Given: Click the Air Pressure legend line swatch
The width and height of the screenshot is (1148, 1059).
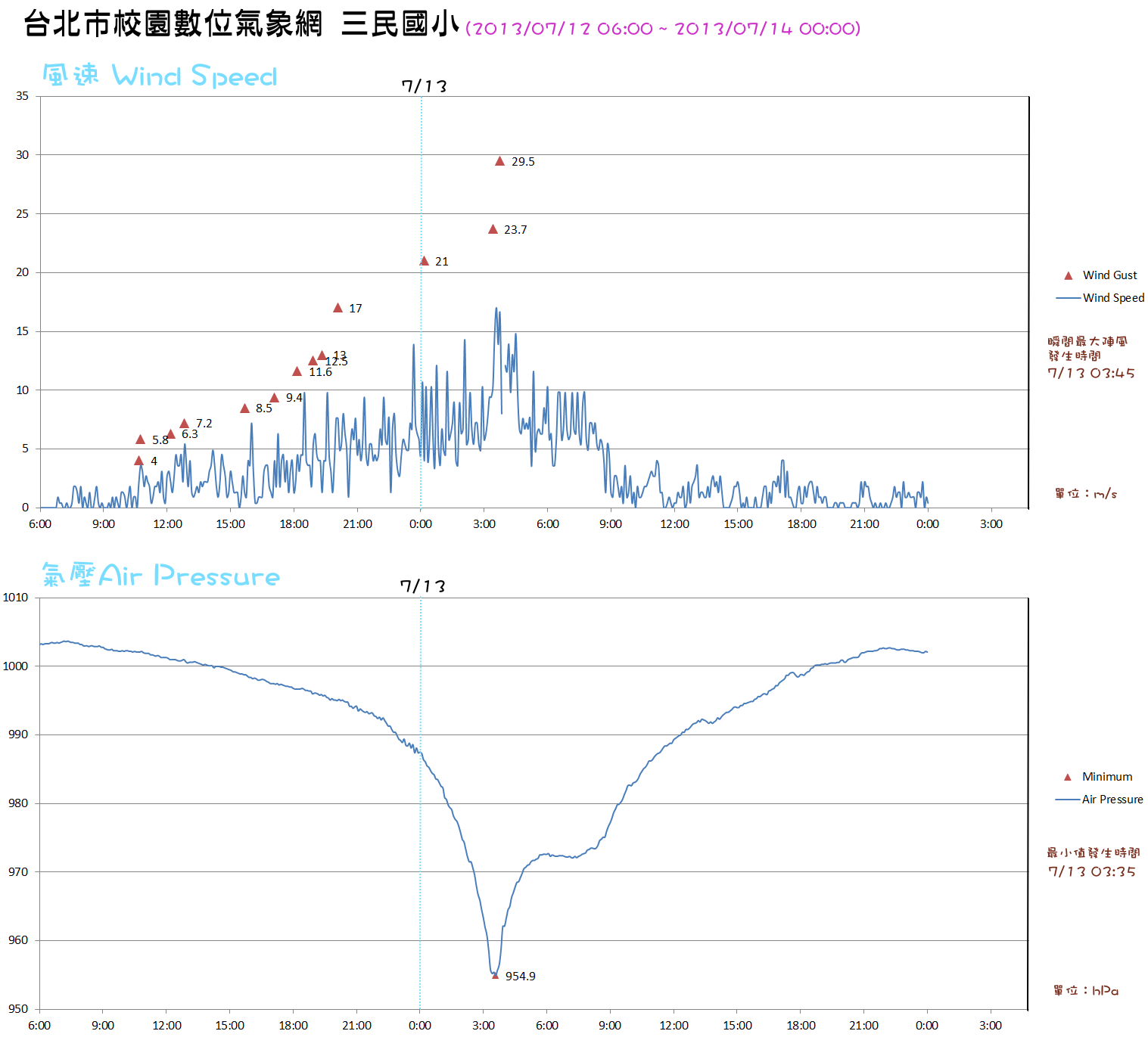Looking at the screenshot, I should tap(1067, 800).
